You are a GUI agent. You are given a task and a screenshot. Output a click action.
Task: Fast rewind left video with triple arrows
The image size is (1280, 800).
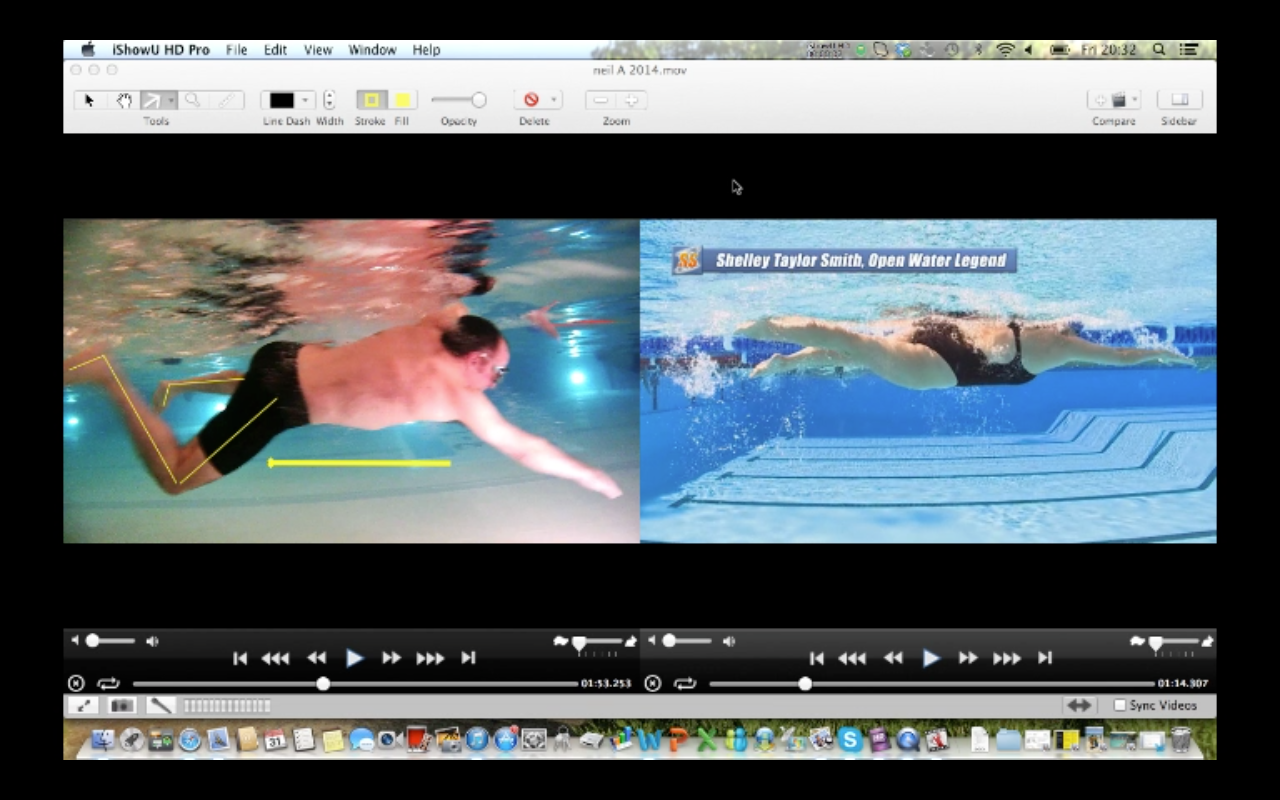click(275, 658)
